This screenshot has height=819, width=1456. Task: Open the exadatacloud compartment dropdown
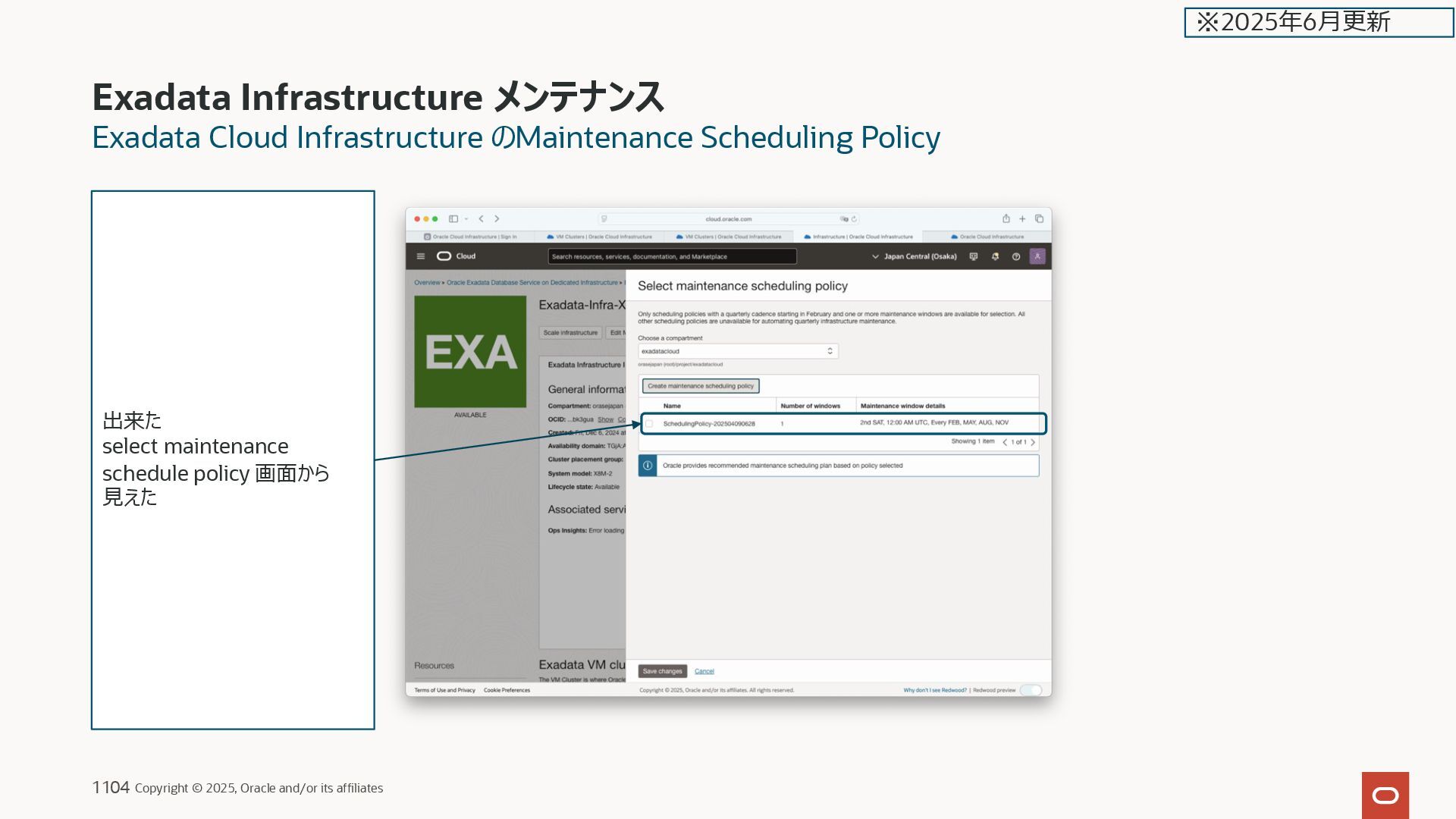tap(737, 351)
